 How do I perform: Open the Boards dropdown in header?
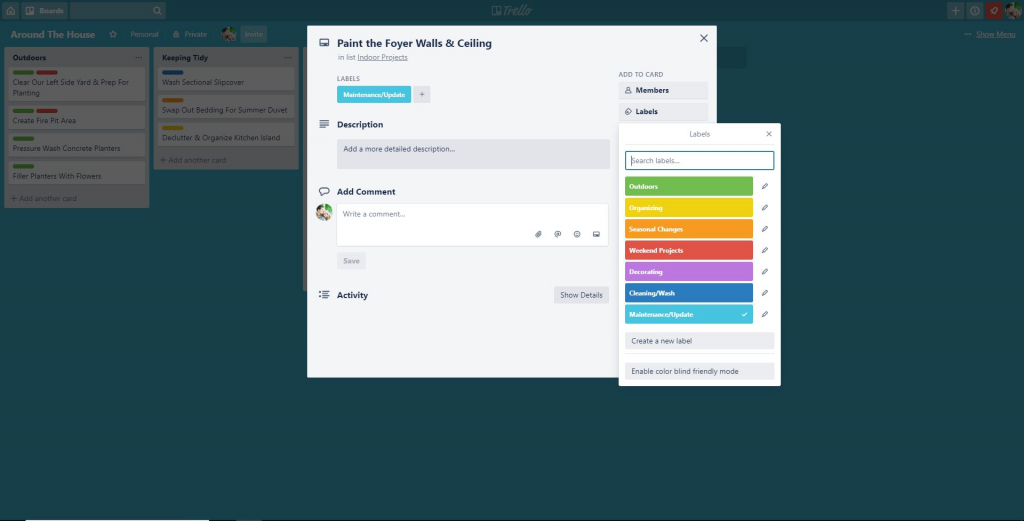coord(45,10)
